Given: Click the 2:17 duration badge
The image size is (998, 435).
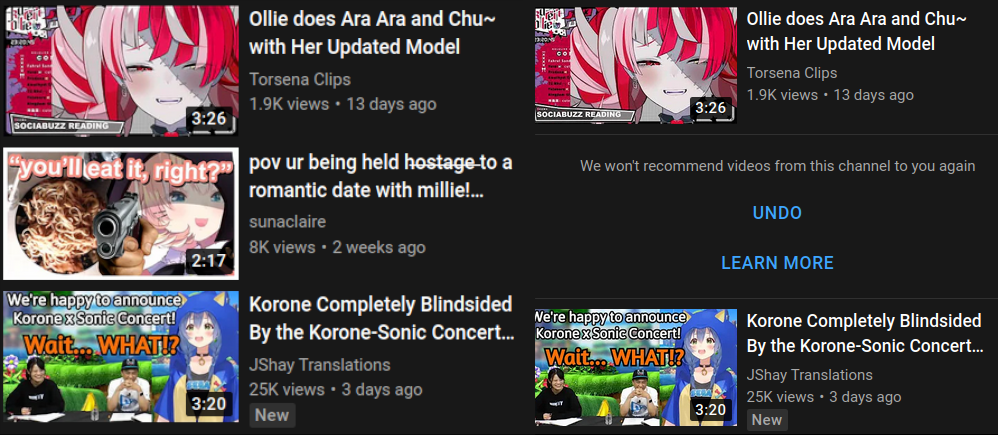Looking at the screenshot, I should click(x=209, y=260).
